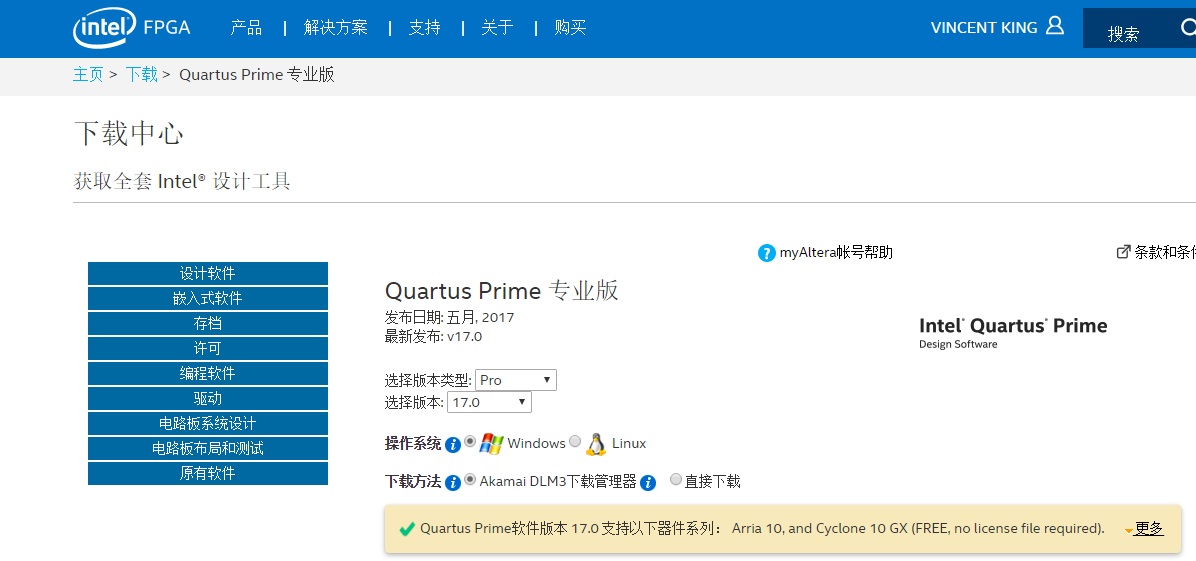Click the info icon after Akamai DLM3下载管理器
Screen dimensions: 1196x561
pyautogui.click(x=648, y=482)
